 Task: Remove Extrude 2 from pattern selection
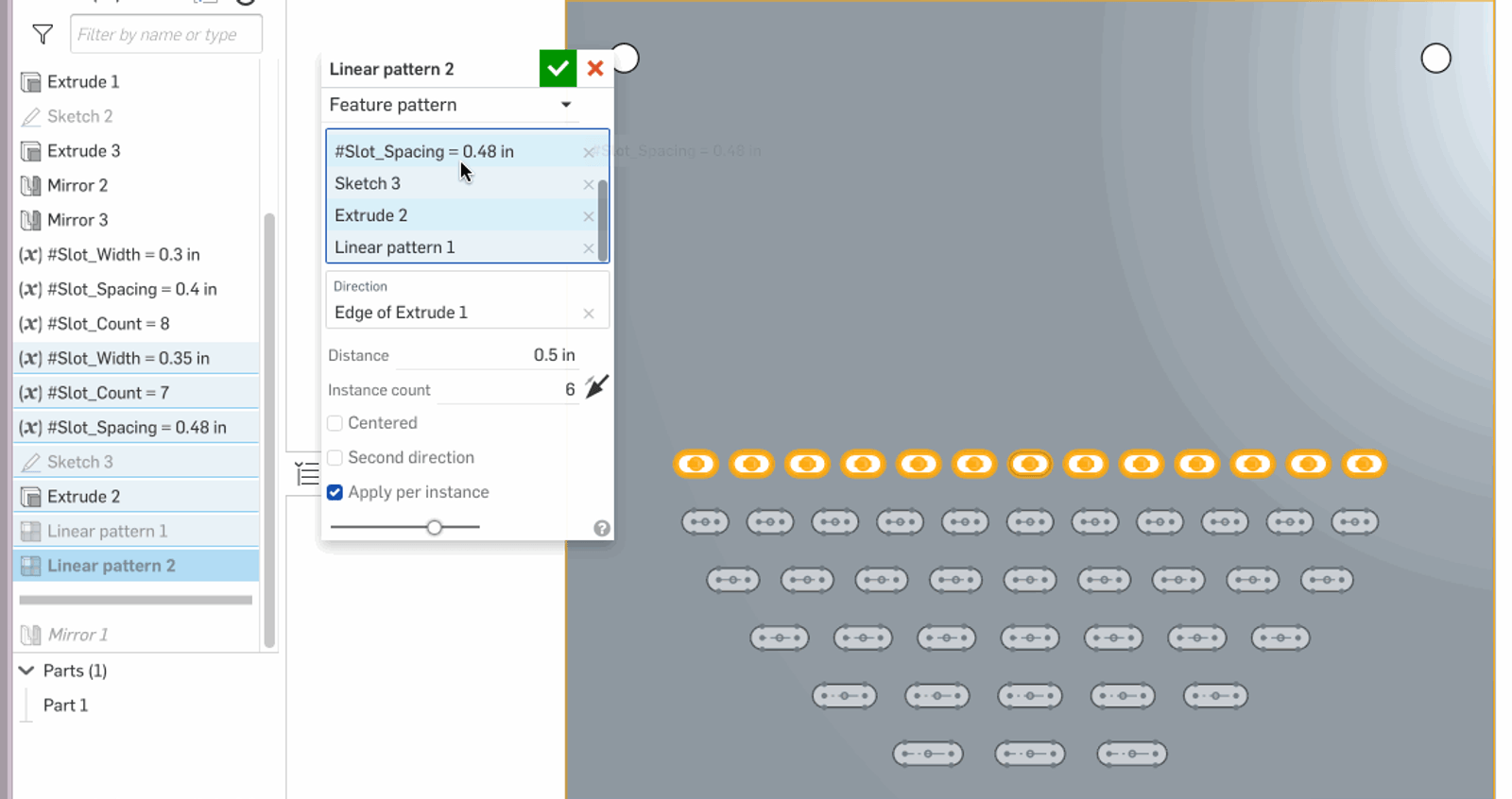589,217
